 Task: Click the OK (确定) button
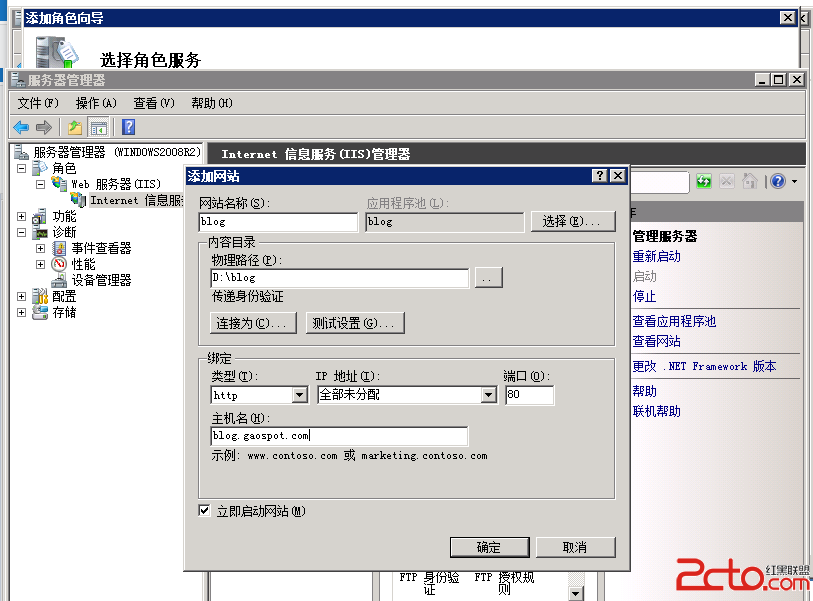489,547
